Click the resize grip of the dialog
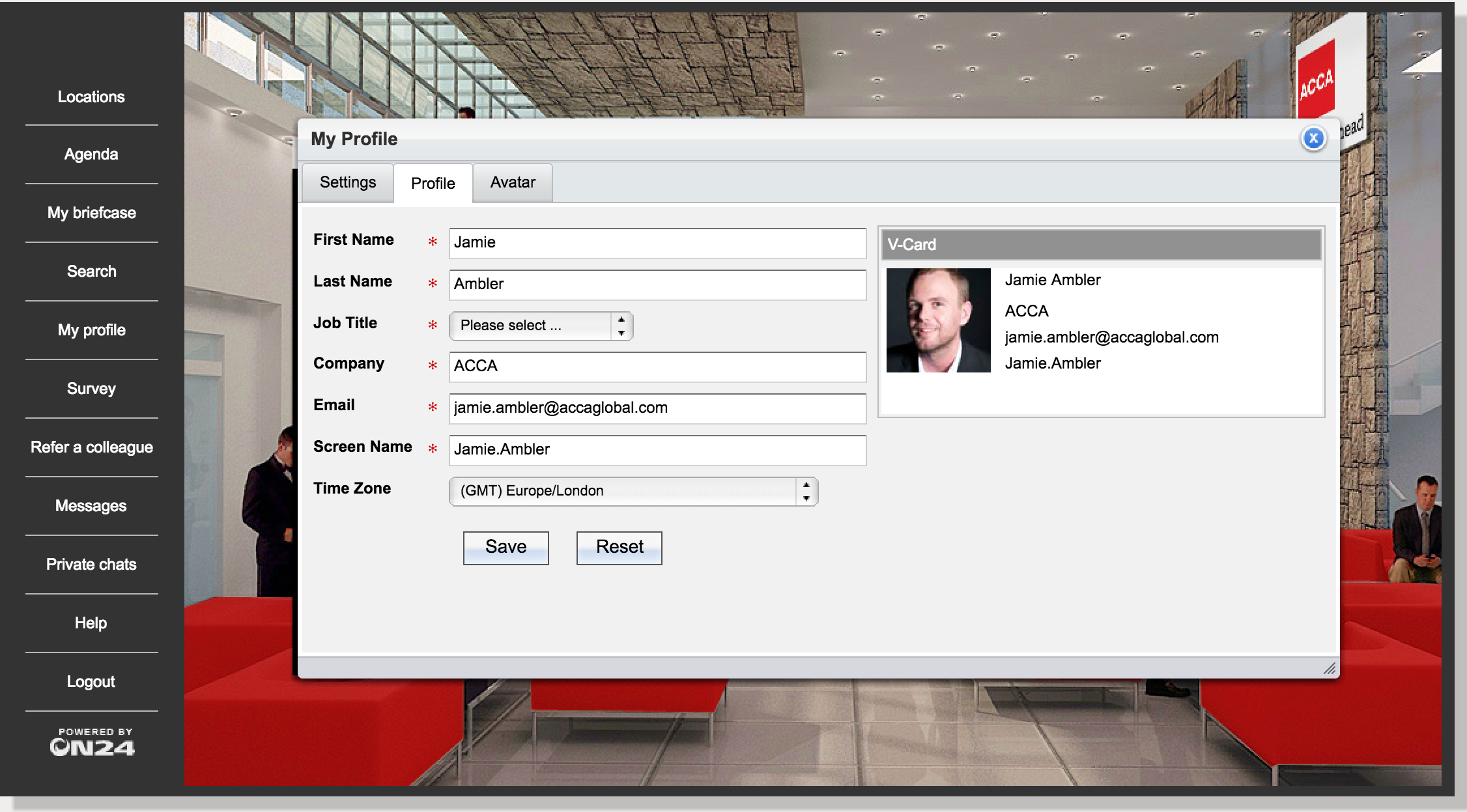1467x812 pixels. (1329, 668)
